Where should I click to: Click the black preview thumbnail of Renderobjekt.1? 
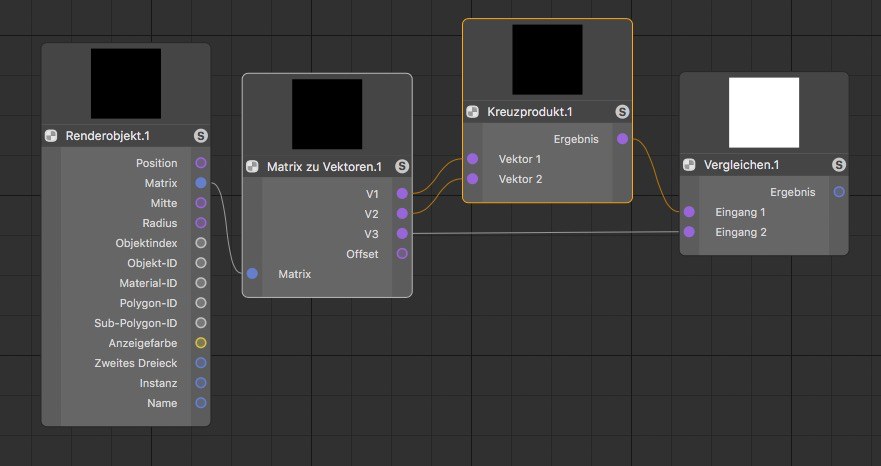pos(126,83)
